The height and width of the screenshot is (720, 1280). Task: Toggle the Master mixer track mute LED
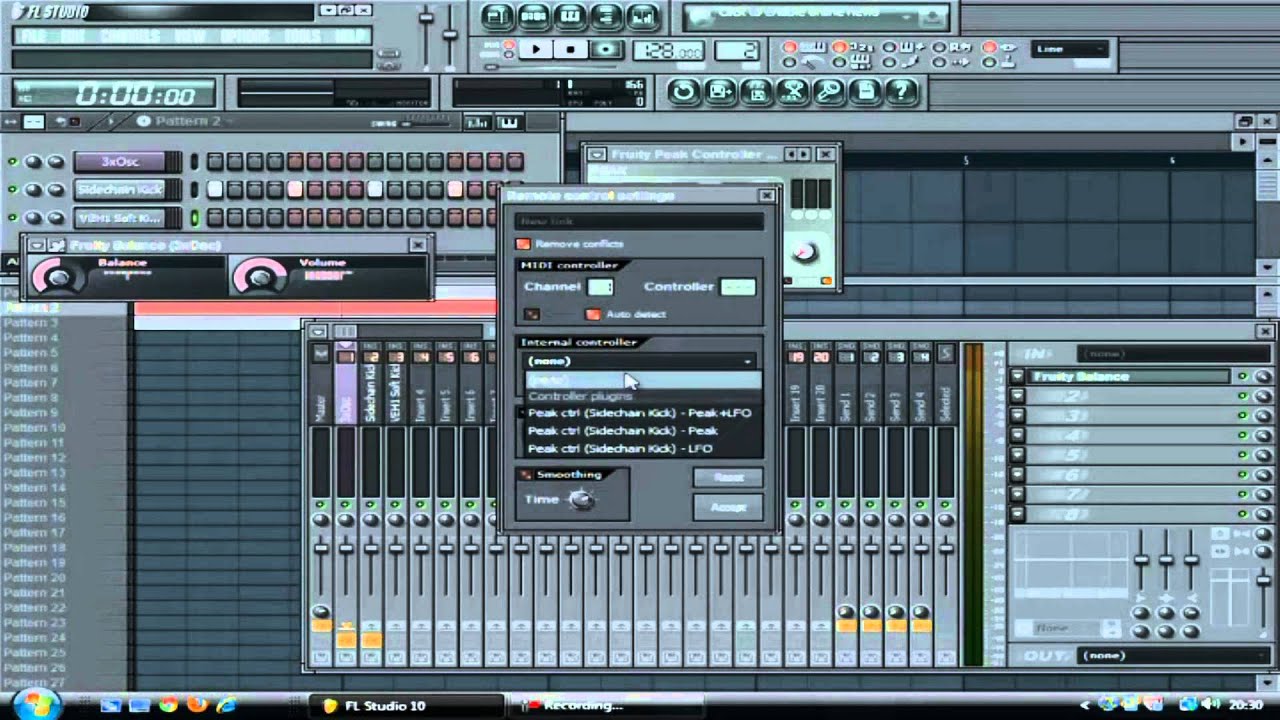(321, 504)
